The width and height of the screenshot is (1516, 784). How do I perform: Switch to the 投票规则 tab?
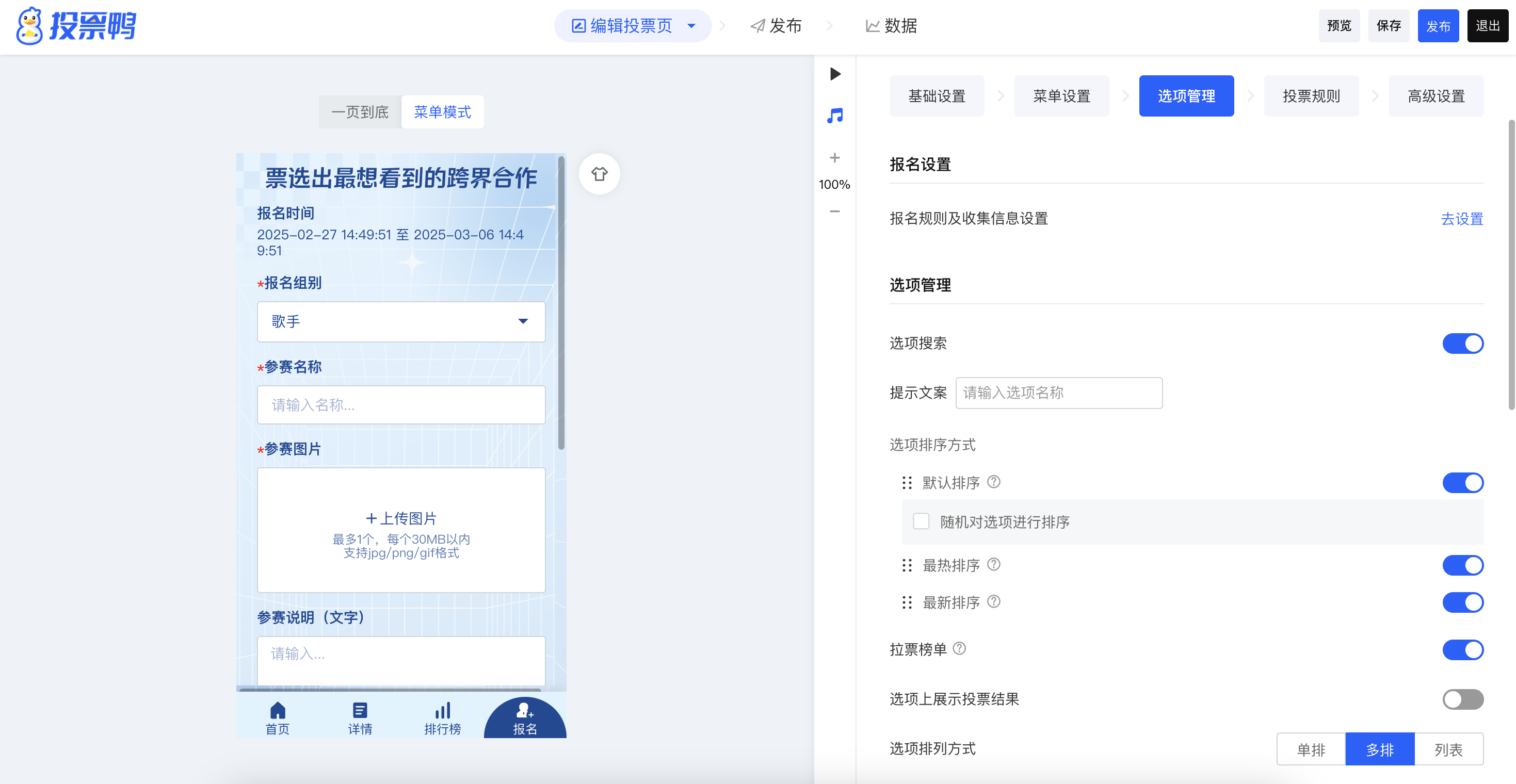click(1311, 96)
